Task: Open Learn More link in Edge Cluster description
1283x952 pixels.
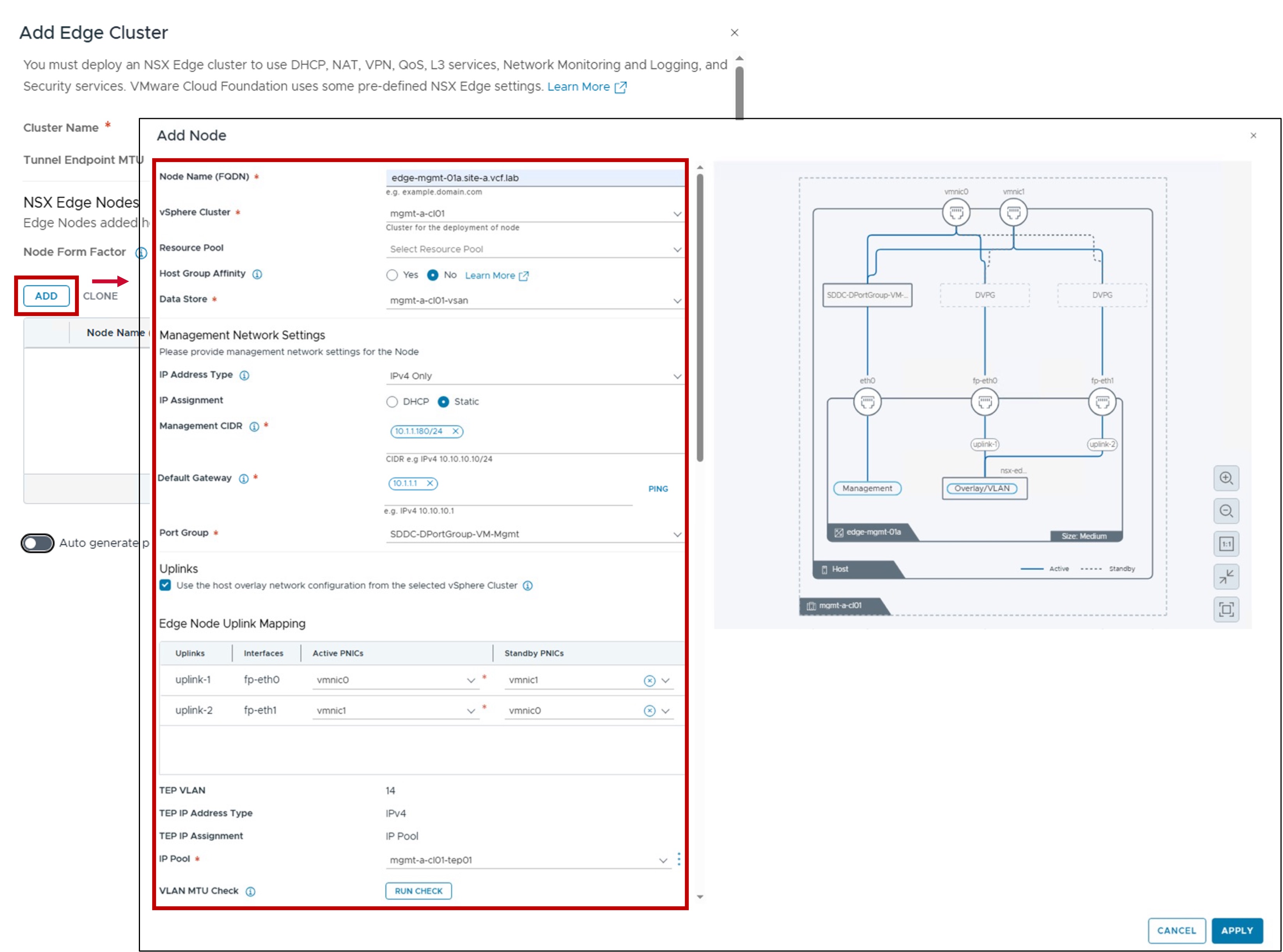Action: (587, 87)
